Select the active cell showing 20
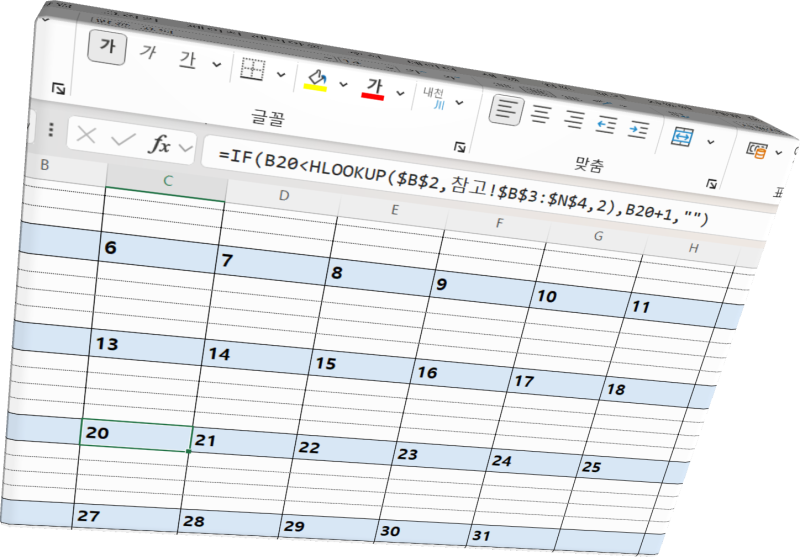This screenshot has height=557, width=800. click(136, 436)
